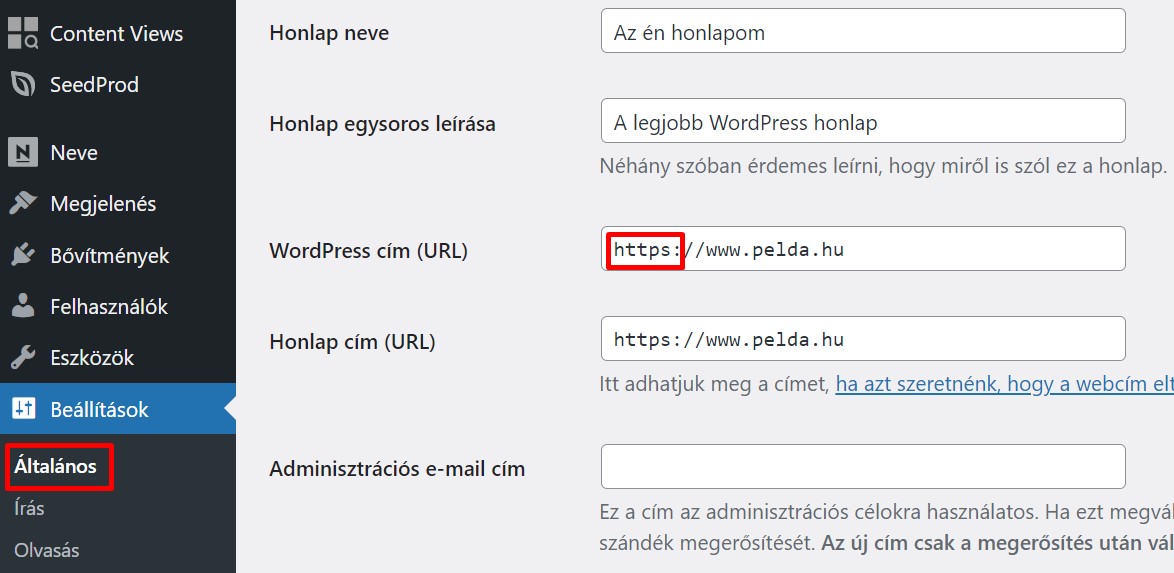
Task: Click the Bővítmények plugin icon
Action: [x=23, y=256]
